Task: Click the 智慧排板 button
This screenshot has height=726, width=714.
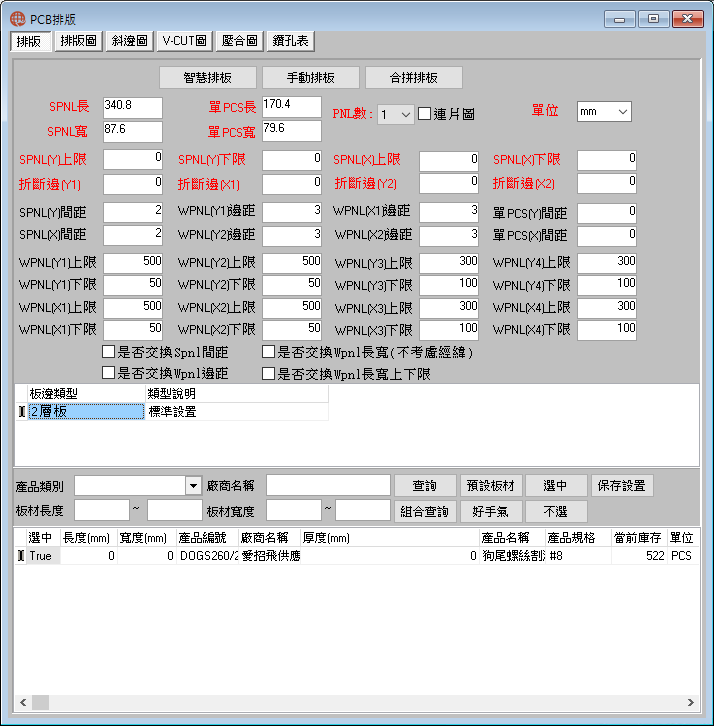Action: 207,77
